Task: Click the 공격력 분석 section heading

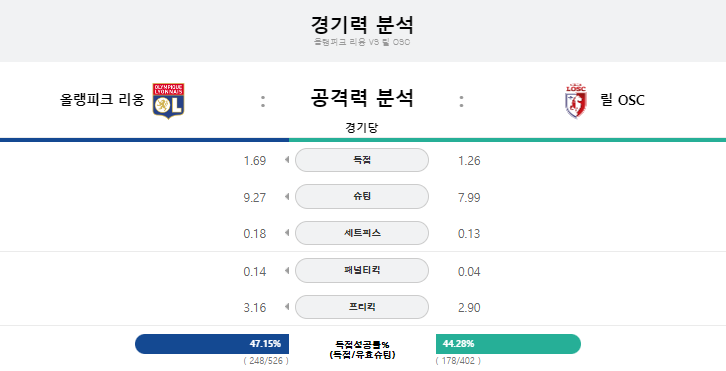Action: pos(362,98)
